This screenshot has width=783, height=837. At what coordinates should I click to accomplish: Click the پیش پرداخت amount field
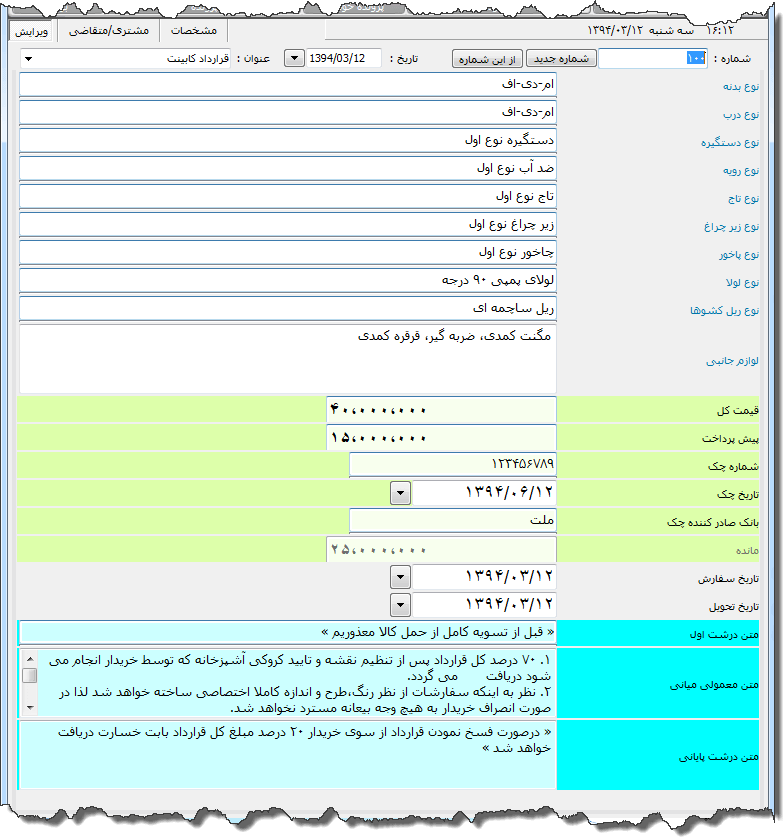(441, 438)
